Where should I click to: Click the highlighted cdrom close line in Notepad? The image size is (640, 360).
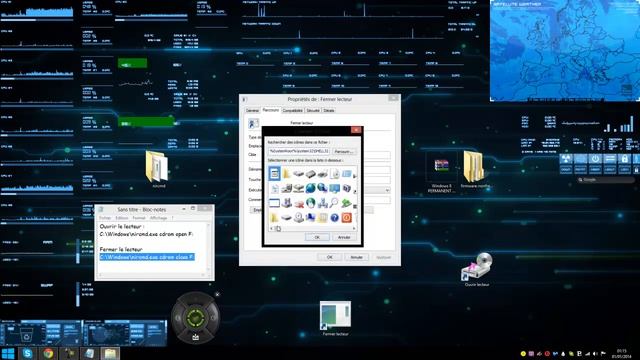coord(147,257)
